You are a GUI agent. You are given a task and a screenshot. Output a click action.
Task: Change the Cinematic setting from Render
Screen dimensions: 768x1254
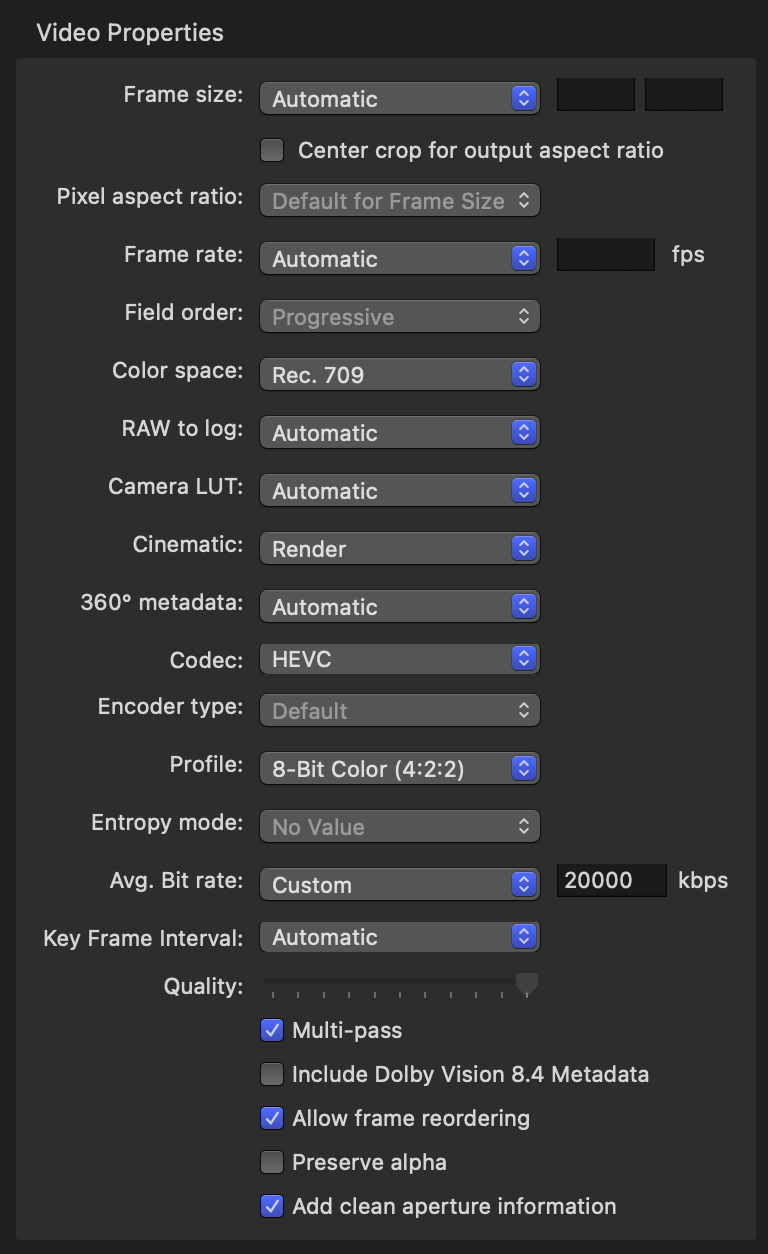(x=399, y=548)
